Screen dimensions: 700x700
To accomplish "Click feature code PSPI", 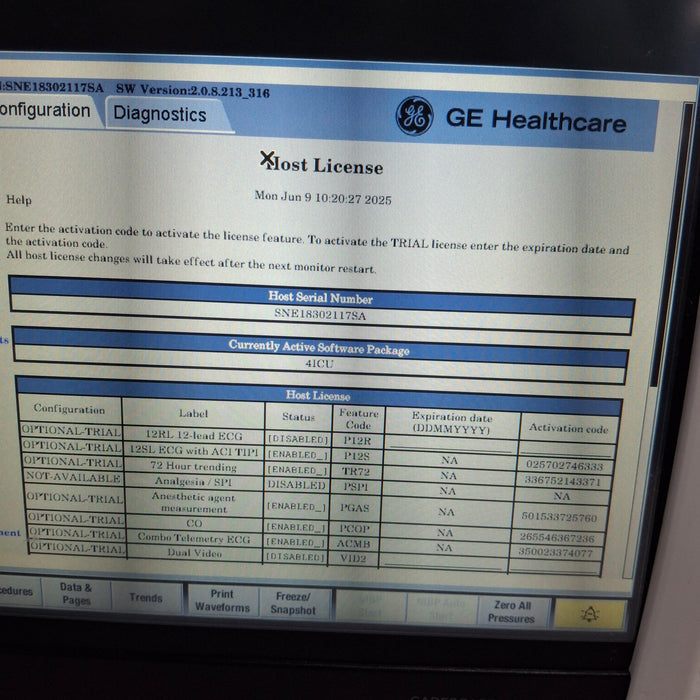I will [x=356, y=487].
